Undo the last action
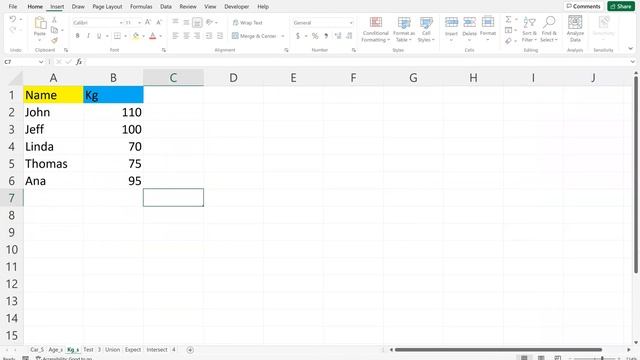Viewport: 640px width, 360px height. 13,20
